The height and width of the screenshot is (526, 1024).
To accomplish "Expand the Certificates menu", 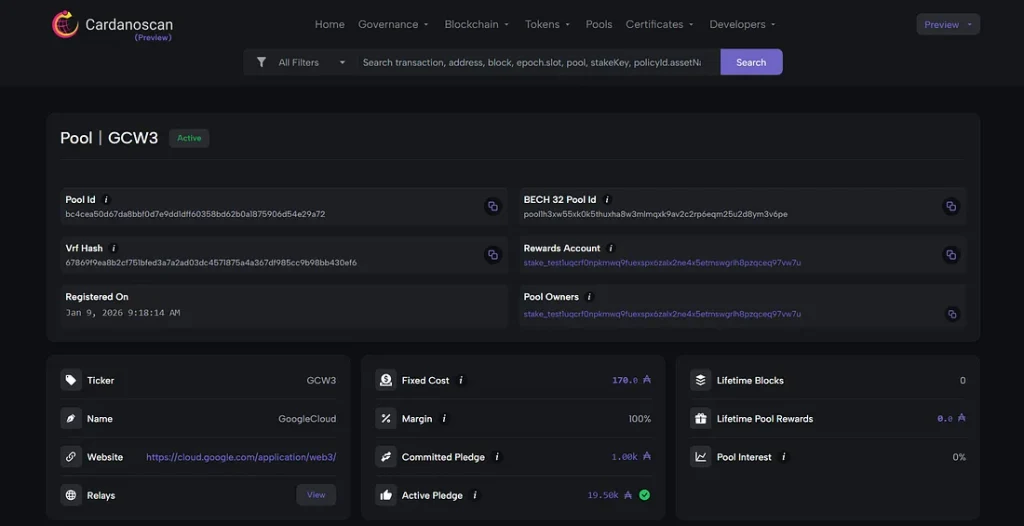I will 660,24.
